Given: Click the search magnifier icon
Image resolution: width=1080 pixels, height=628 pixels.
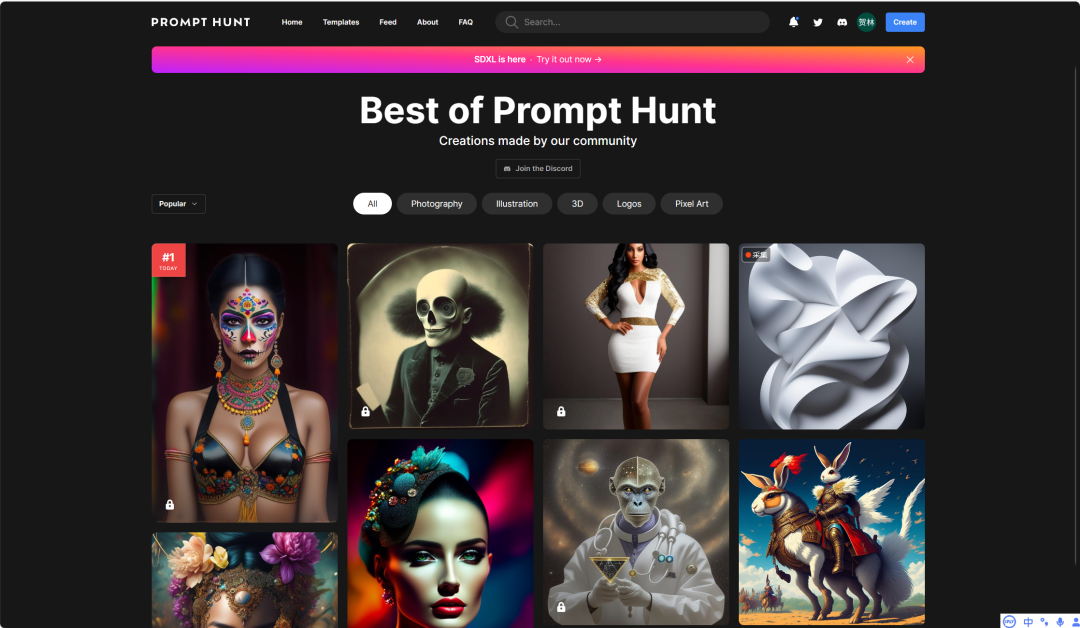Looking at the screenshot, I should pyautogui.click(x=511, y=22).
